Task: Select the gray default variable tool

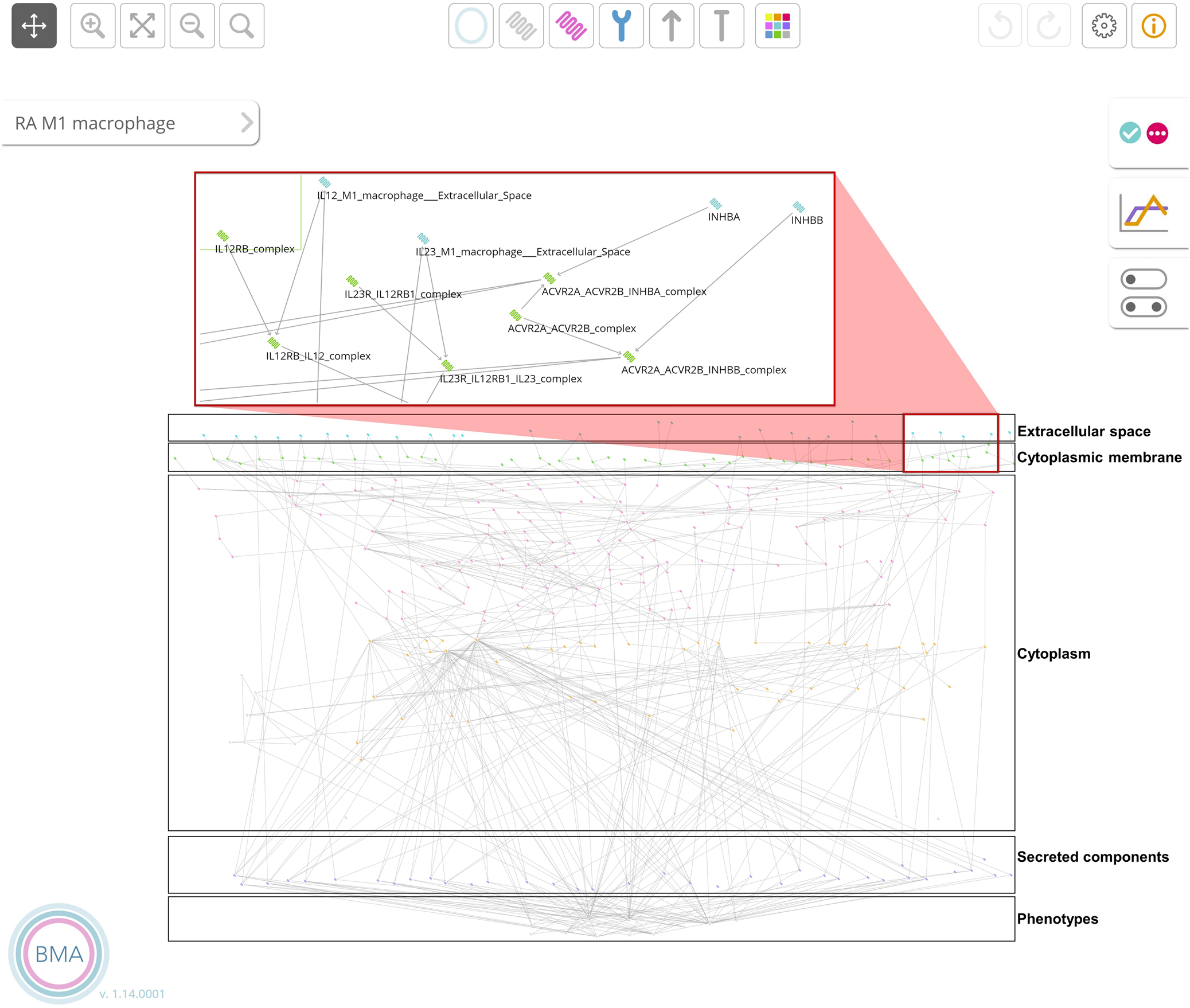Action: coord(521,26)
